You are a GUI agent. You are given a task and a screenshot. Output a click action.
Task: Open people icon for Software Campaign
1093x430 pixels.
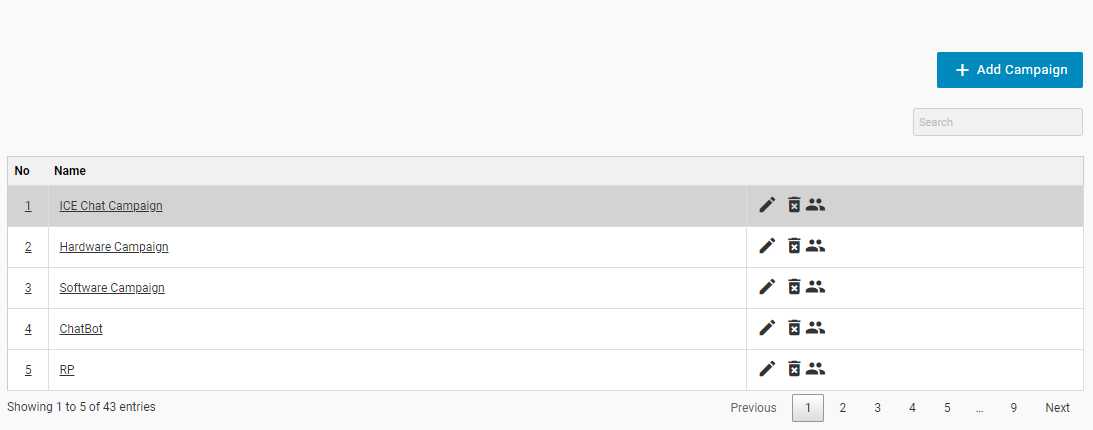point(816,287)
